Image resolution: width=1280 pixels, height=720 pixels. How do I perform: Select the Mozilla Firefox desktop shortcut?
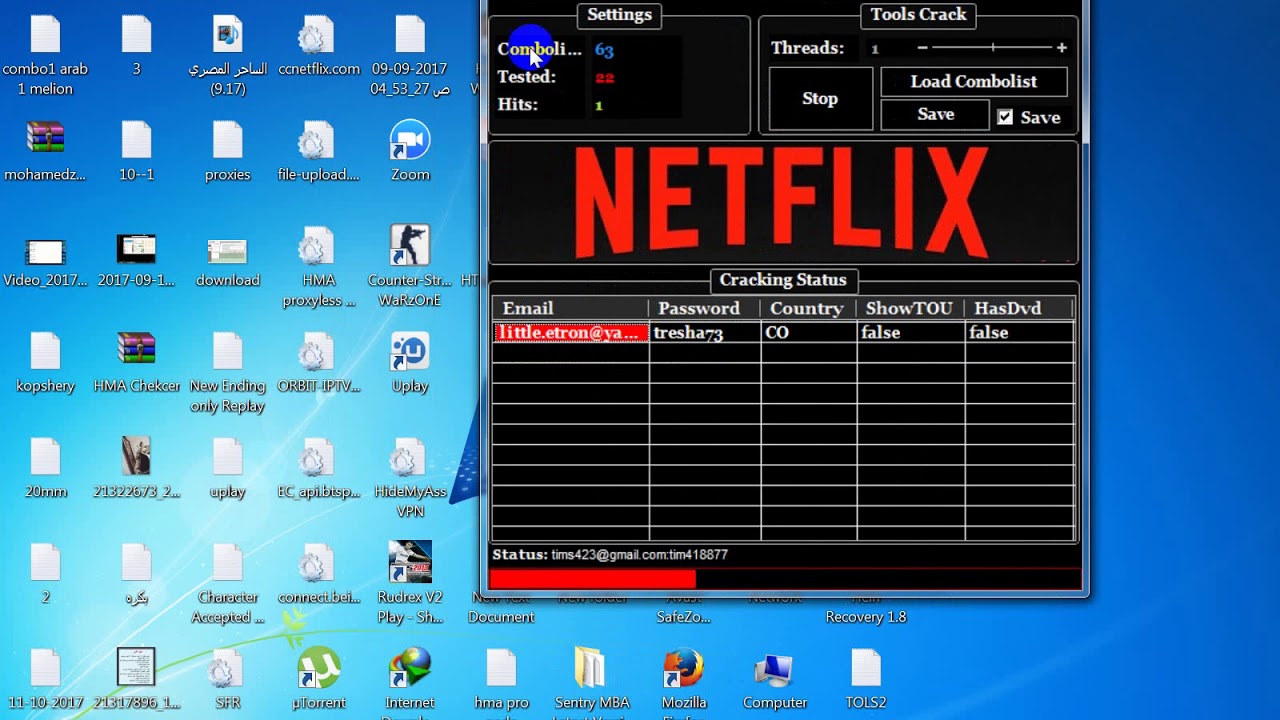(683, 682)
